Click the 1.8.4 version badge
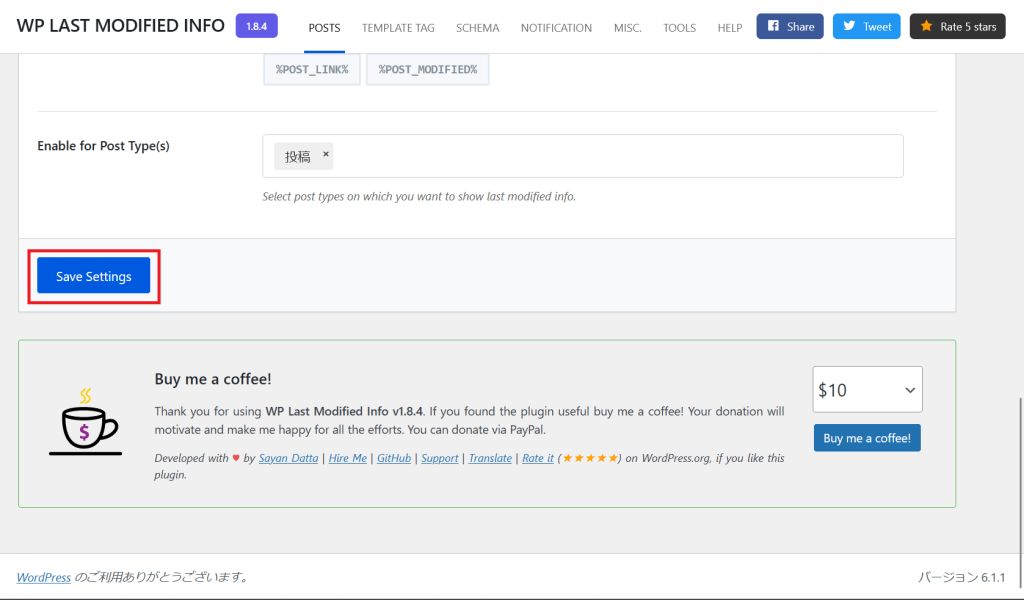 point(257,26)
